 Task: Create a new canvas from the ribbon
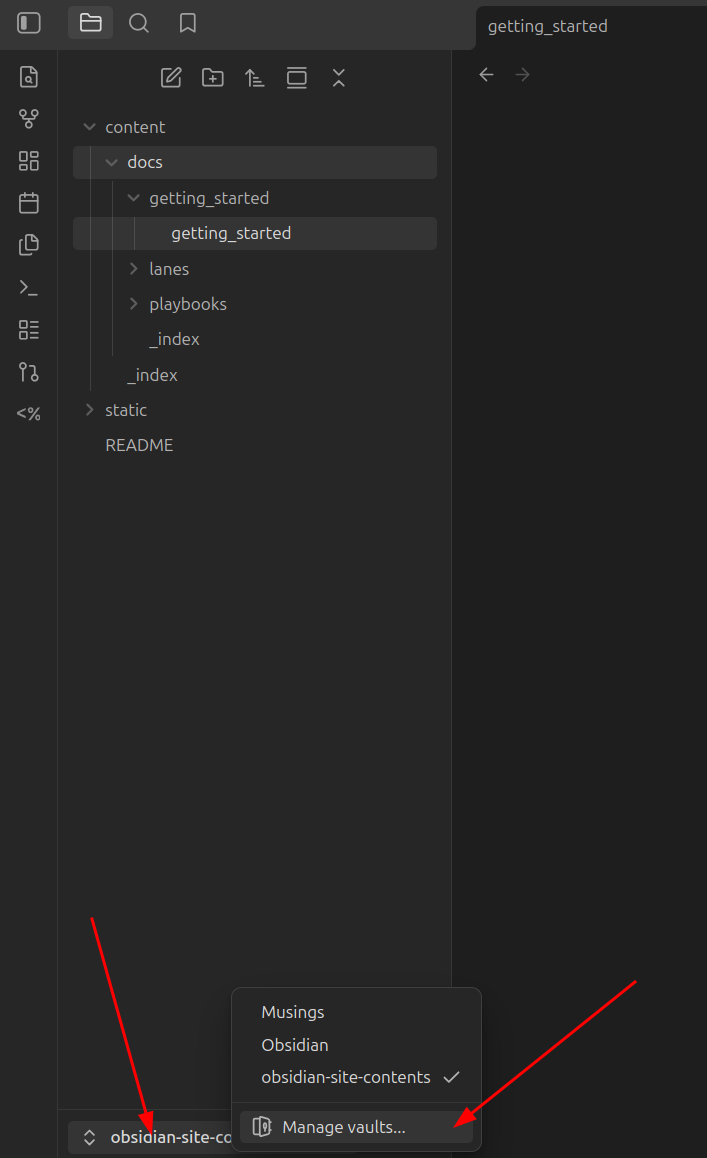tap(29, 161)
